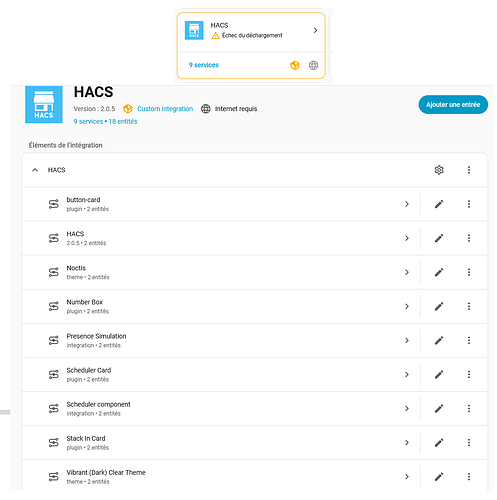The width and height of the screenshot is (497, 500).
Task: Click the service icon beside Noctis
Action: (54, 272)
